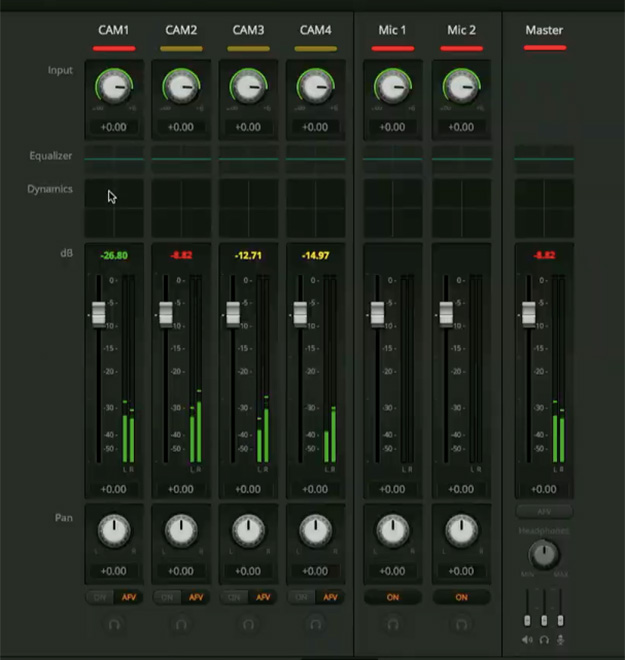Solo CAM2 with its headphone icon
The width and height of the screenshot is (625, 660).
181,625
